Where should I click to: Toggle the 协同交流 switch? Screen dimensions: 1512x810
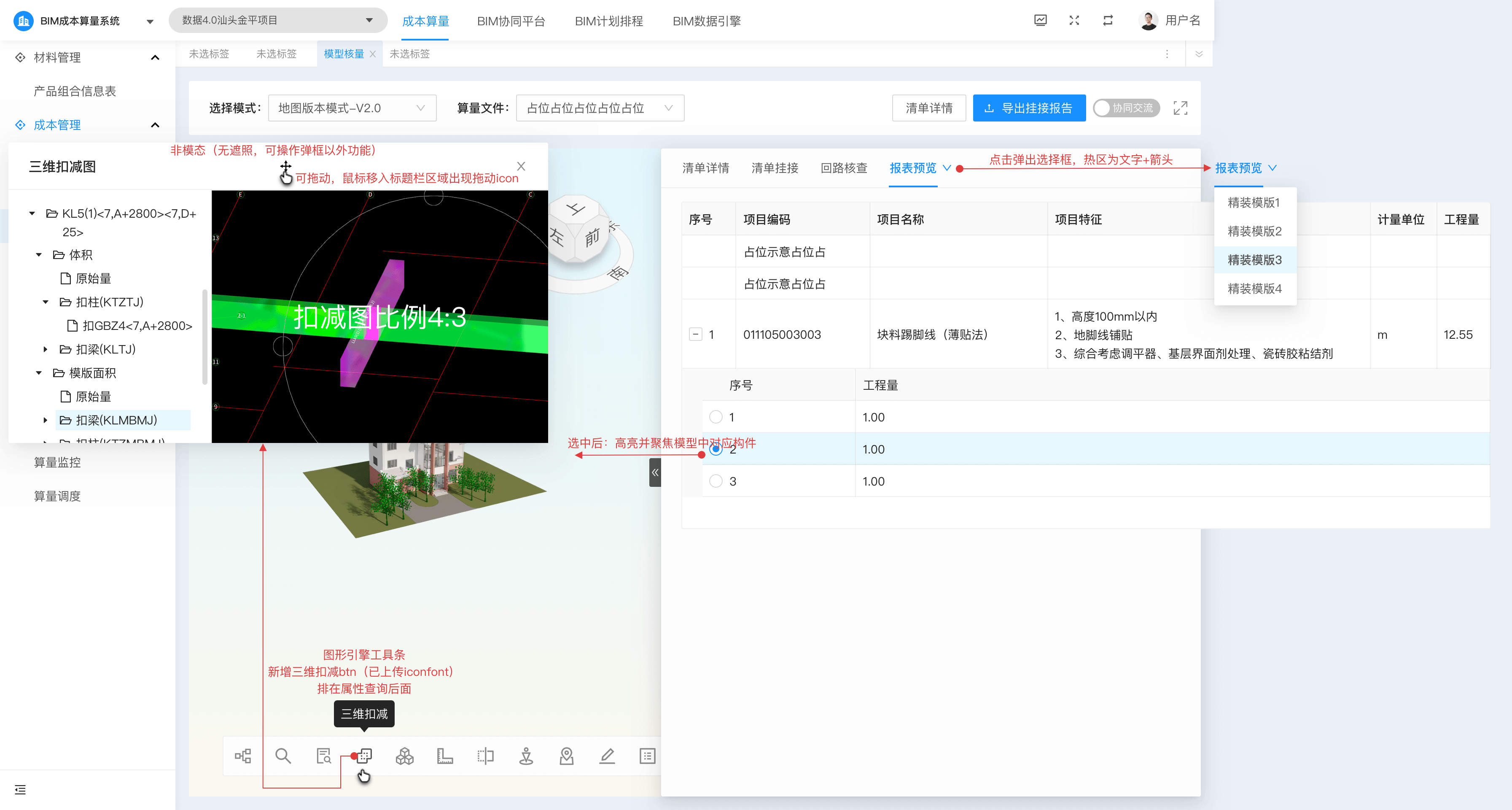(x=1125, y=108)
